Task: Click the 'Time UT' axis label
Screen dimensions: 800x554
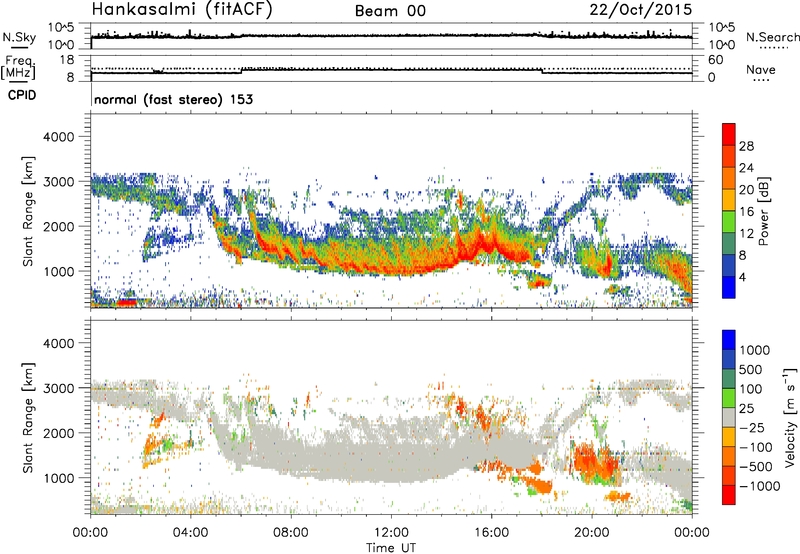Action: (391, 547)
